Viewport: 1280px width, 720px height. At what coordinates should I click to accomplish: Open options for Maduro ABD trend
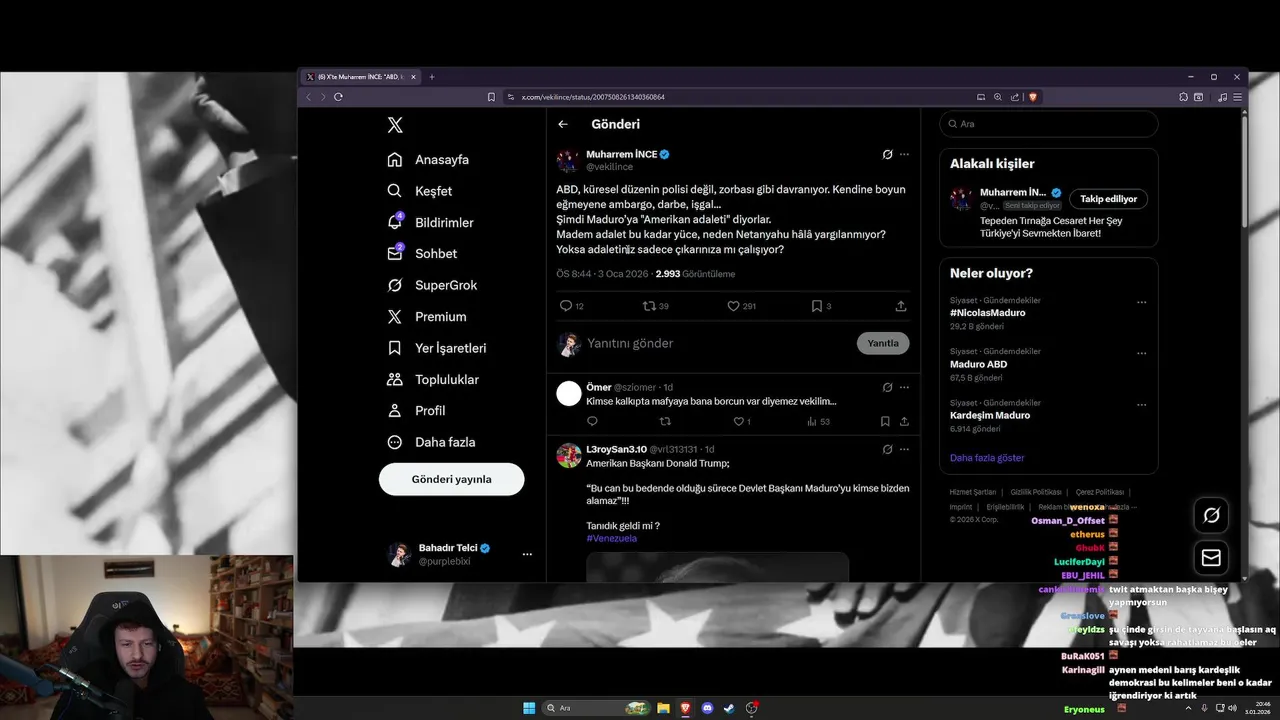[x=1141, y=353]
